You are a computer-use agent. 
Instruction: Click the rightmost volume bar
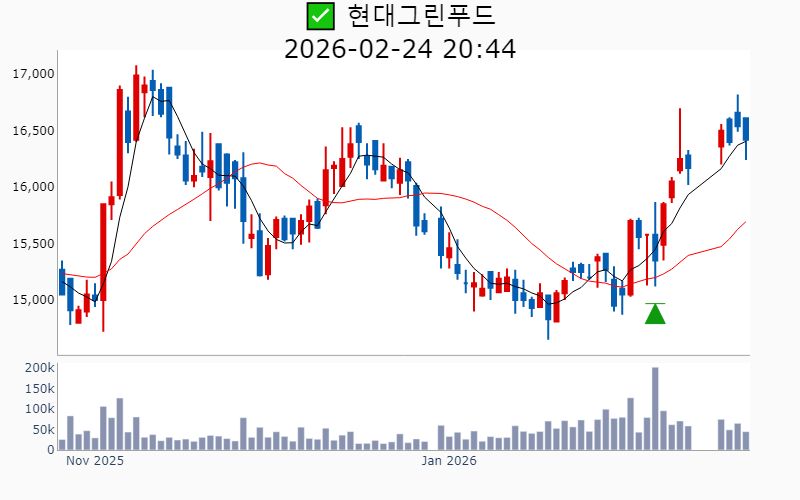(746, 441)
